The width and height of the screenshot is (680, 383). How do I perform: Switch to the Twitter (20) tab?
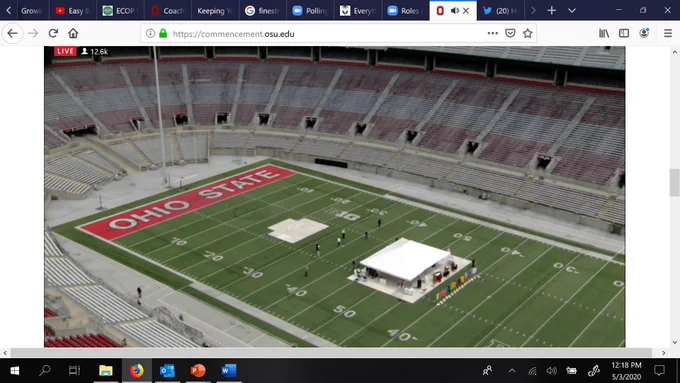click(x=501, y=11)
